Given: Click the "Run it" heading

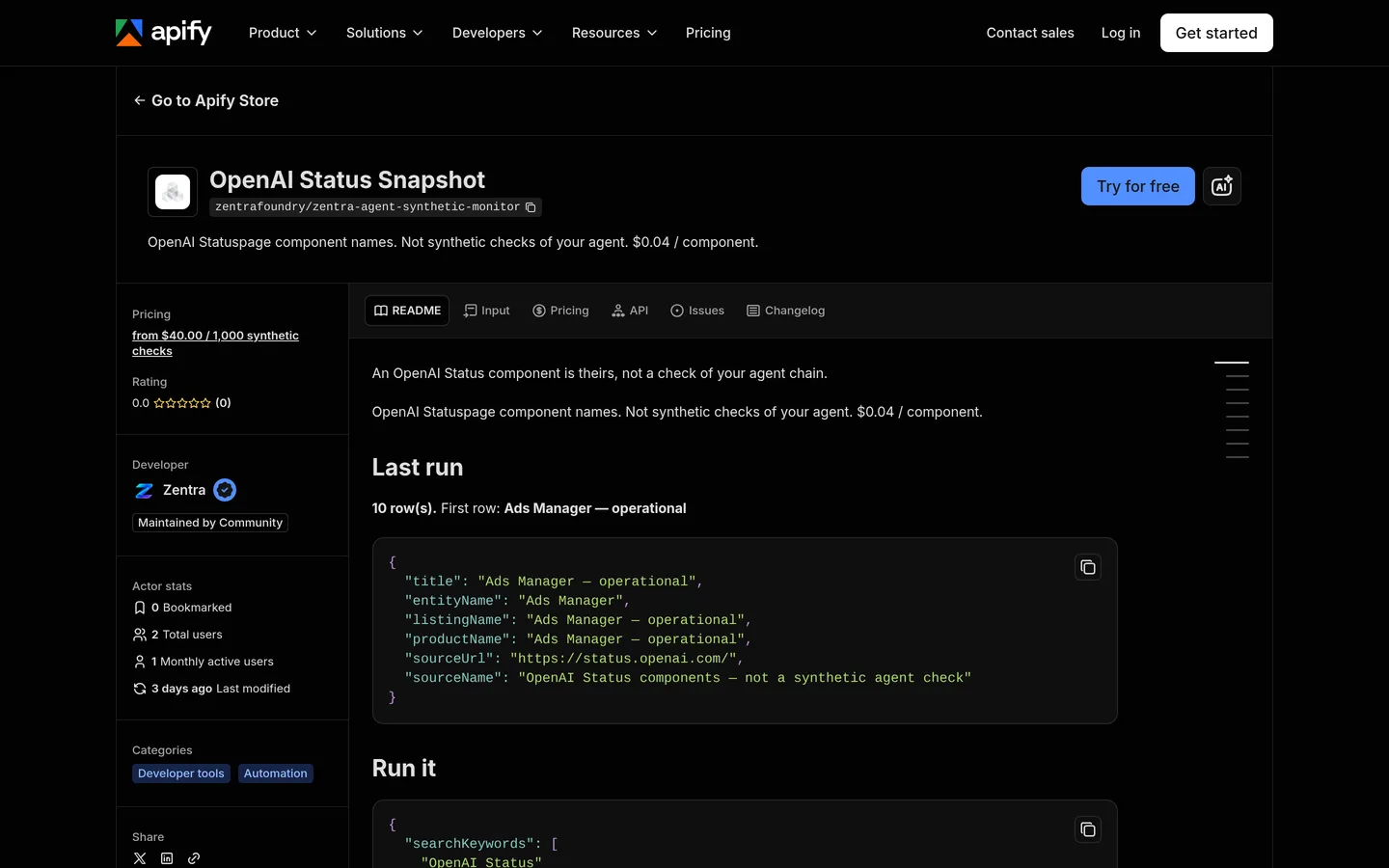Looking at the screenshot, I should [404, 769].
